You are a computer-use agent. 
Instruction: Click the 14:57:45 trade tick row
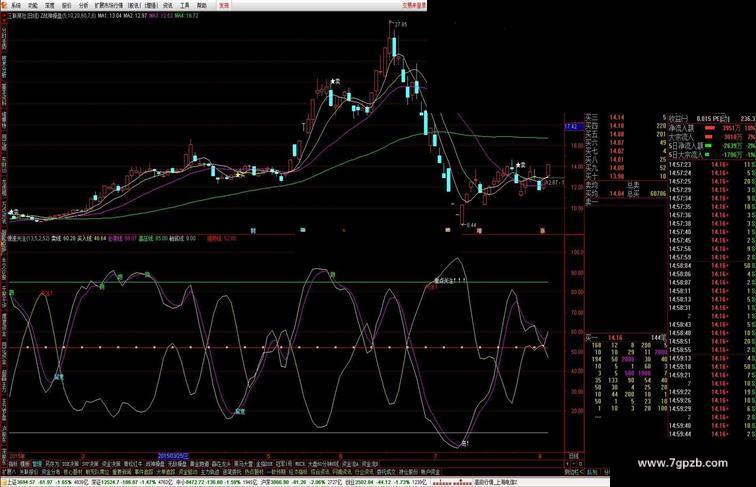[712, 240]
